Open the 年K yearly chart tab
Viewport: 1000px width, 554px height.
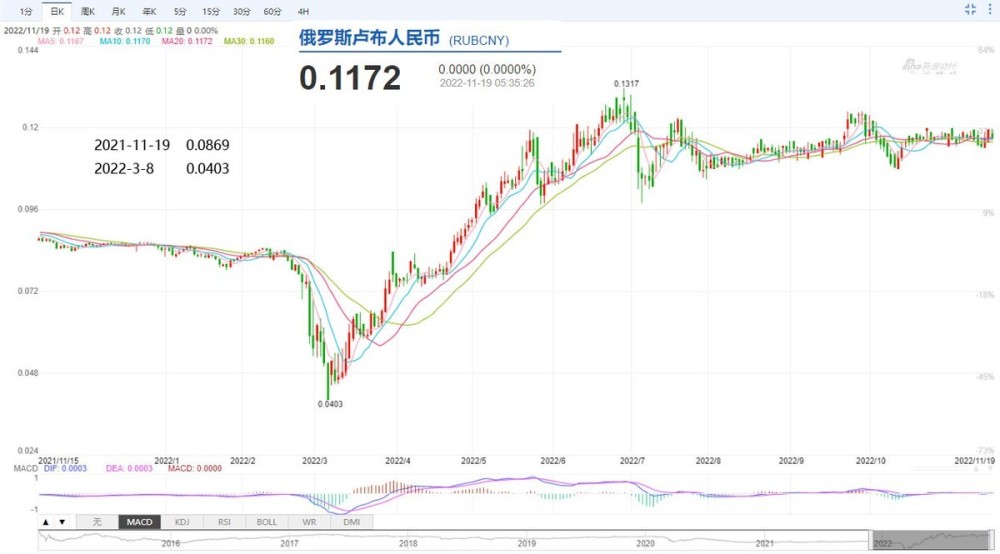[x=149, y=11]
